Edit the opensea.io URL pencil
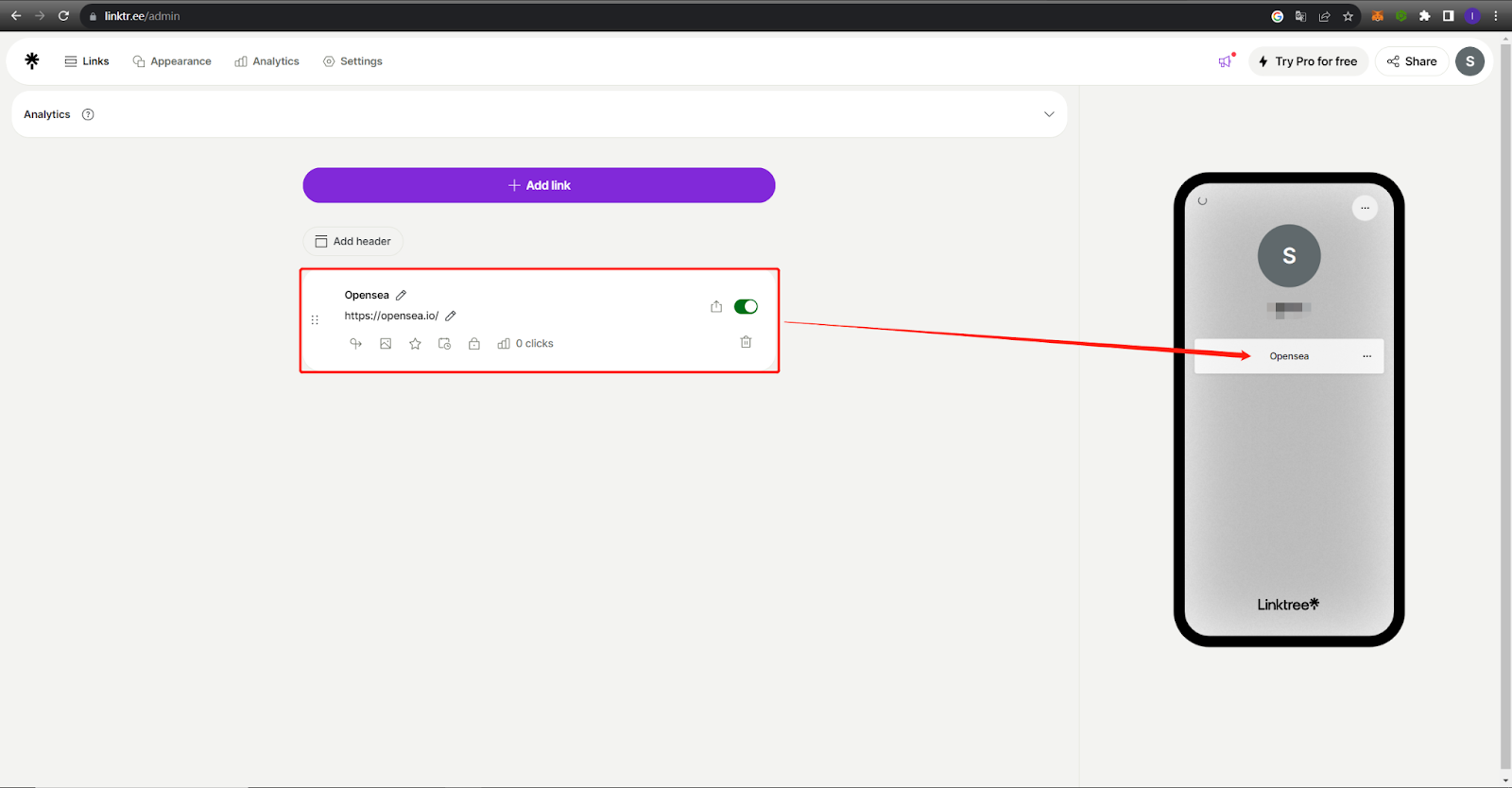Image resolution: width=1512 pixels, height=788 pixels. coord(451,316)
